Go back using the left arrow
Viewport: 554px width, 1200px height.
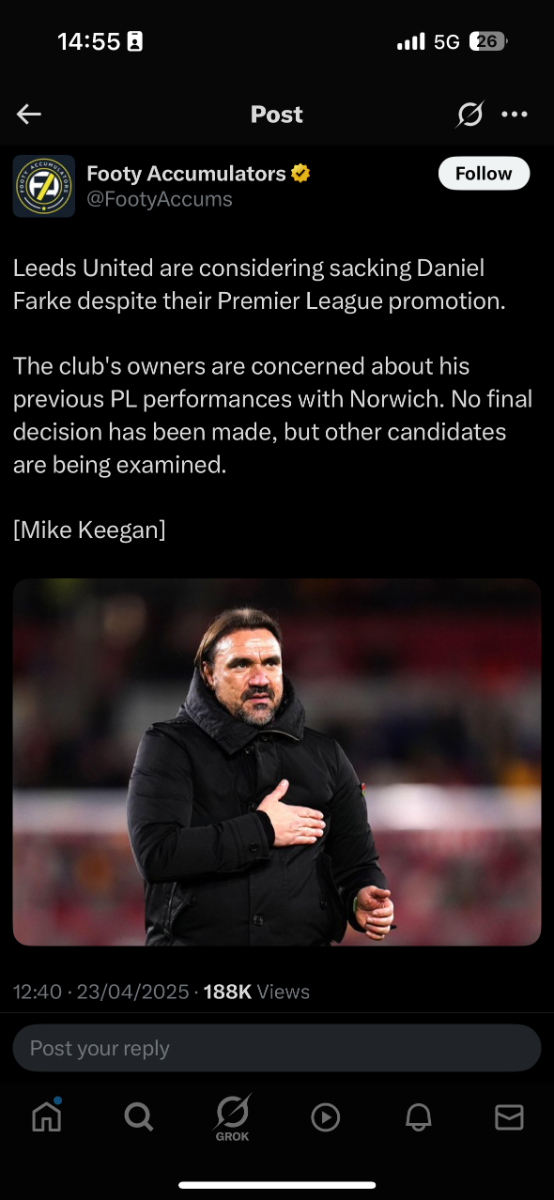click(x=29, y=115)
